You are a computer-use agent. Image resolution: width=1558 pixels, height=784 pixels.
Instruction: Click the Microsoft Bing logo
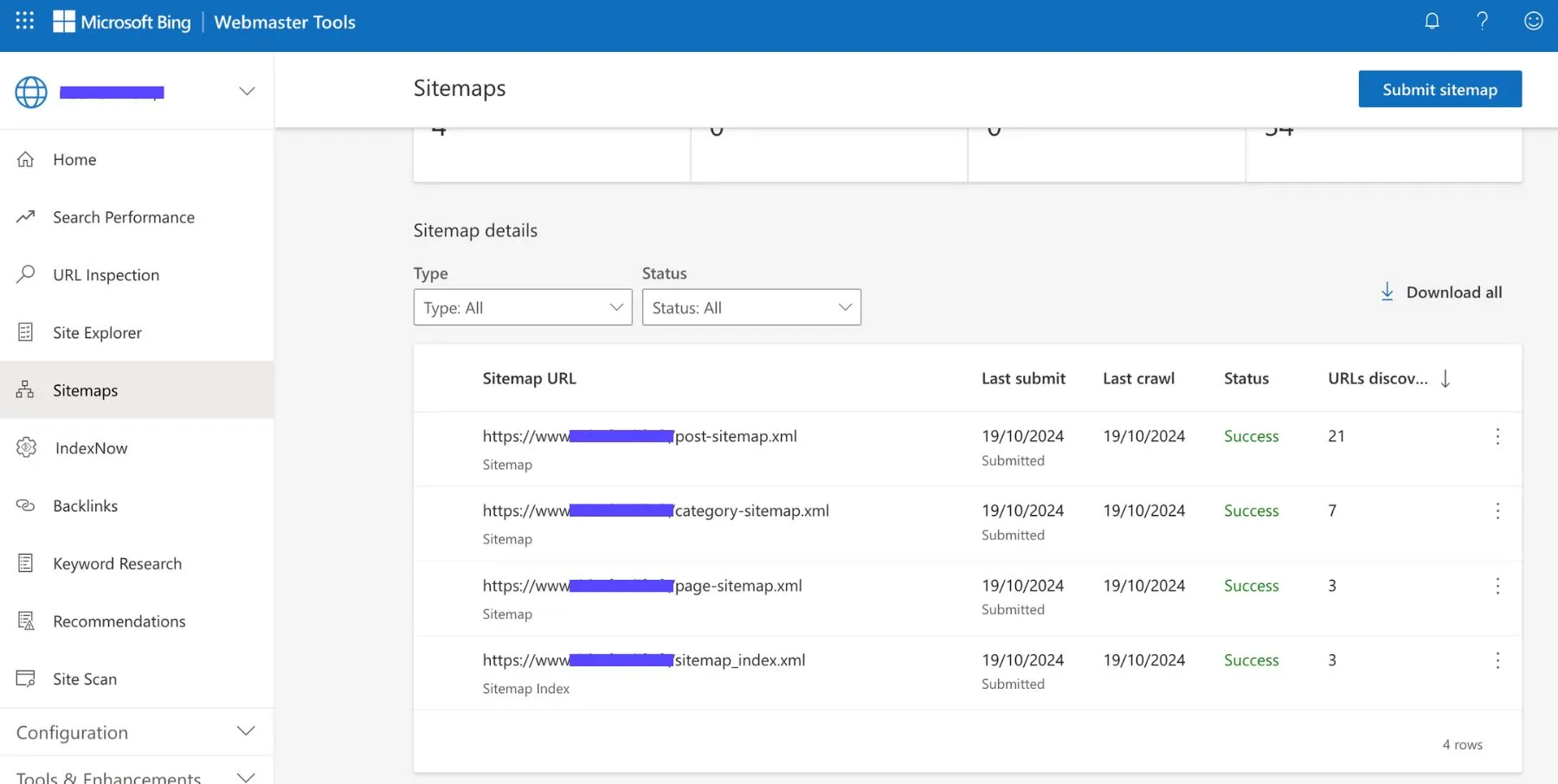[122, 22]
